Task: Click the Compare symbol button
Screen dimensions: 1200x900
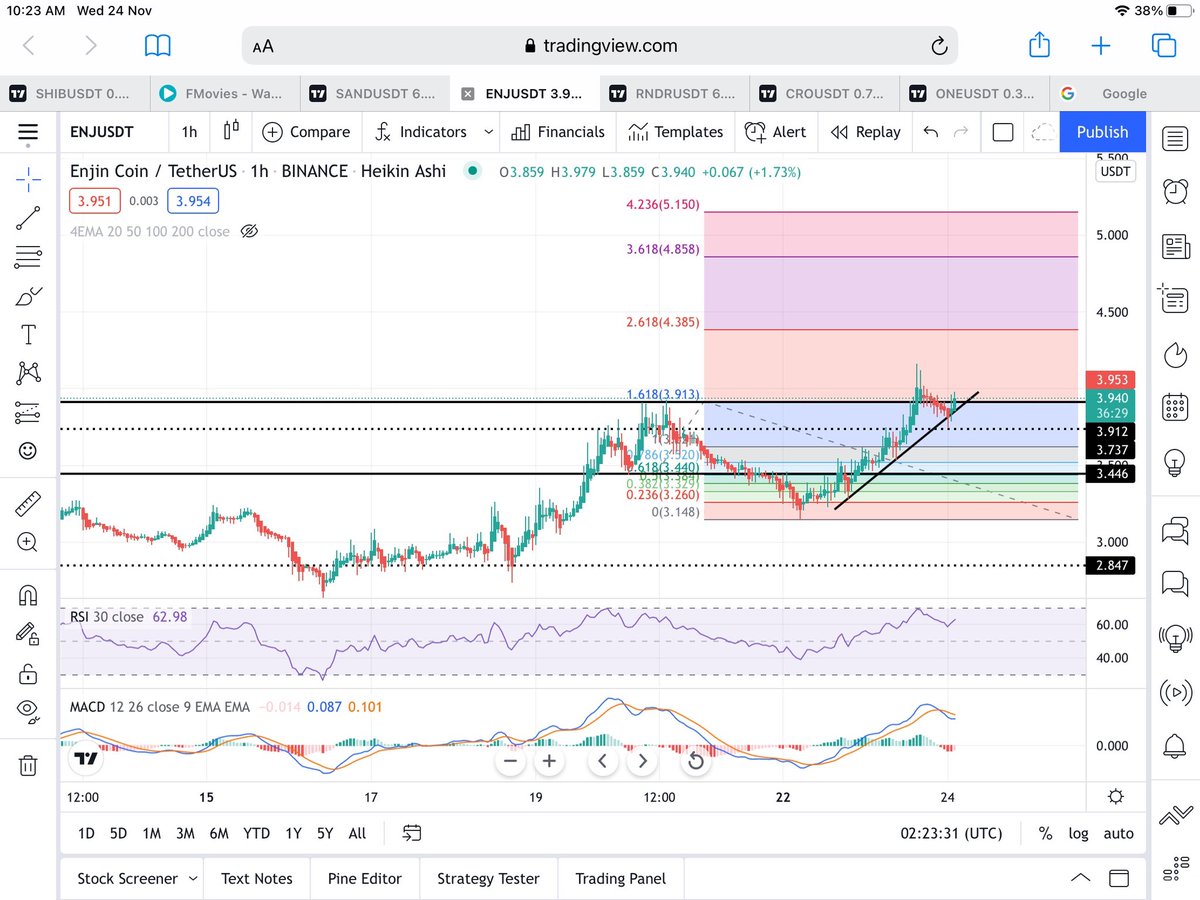Action: tap(306, 132)
